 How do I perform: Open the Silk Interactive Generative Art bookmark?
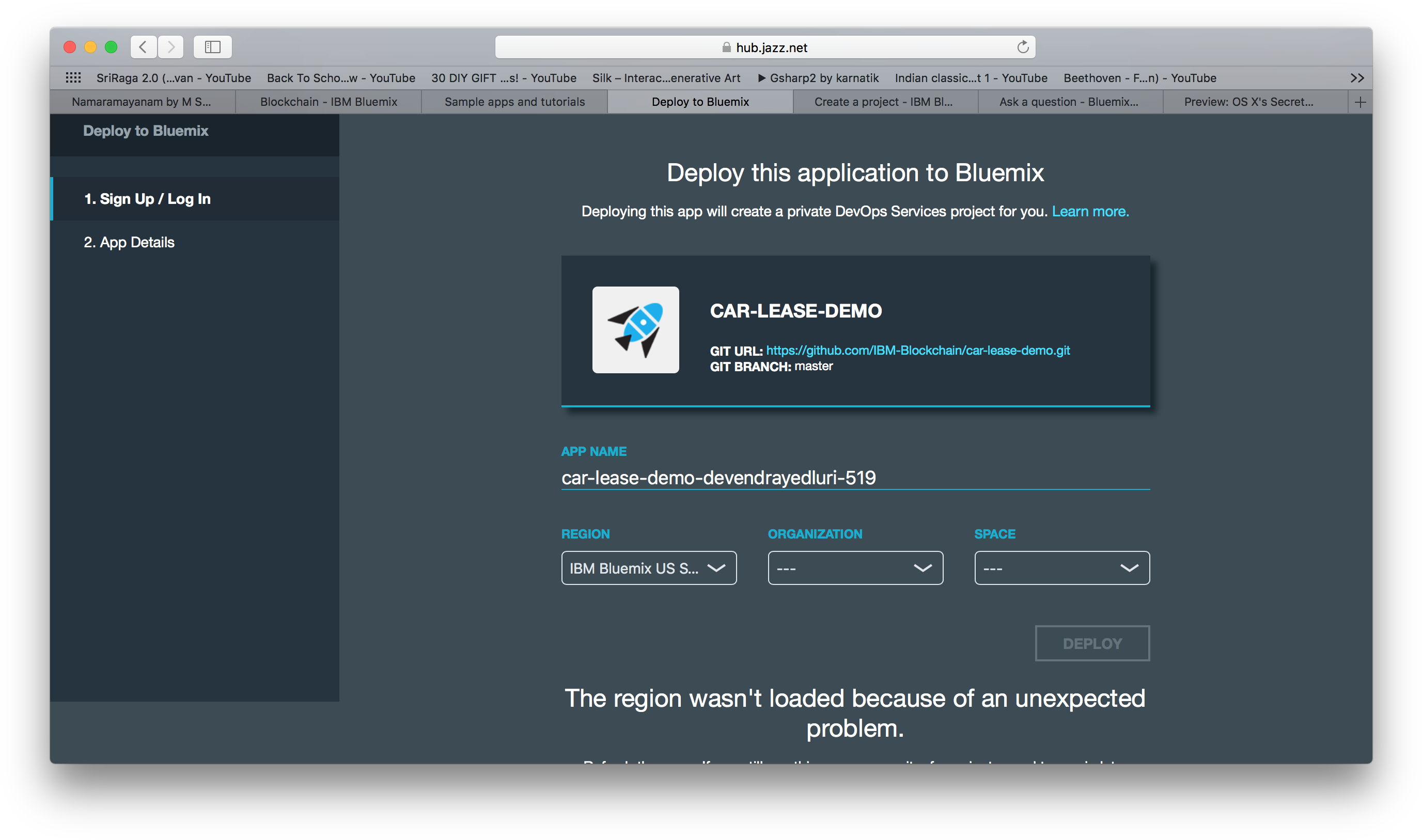[x=666, y=78]
